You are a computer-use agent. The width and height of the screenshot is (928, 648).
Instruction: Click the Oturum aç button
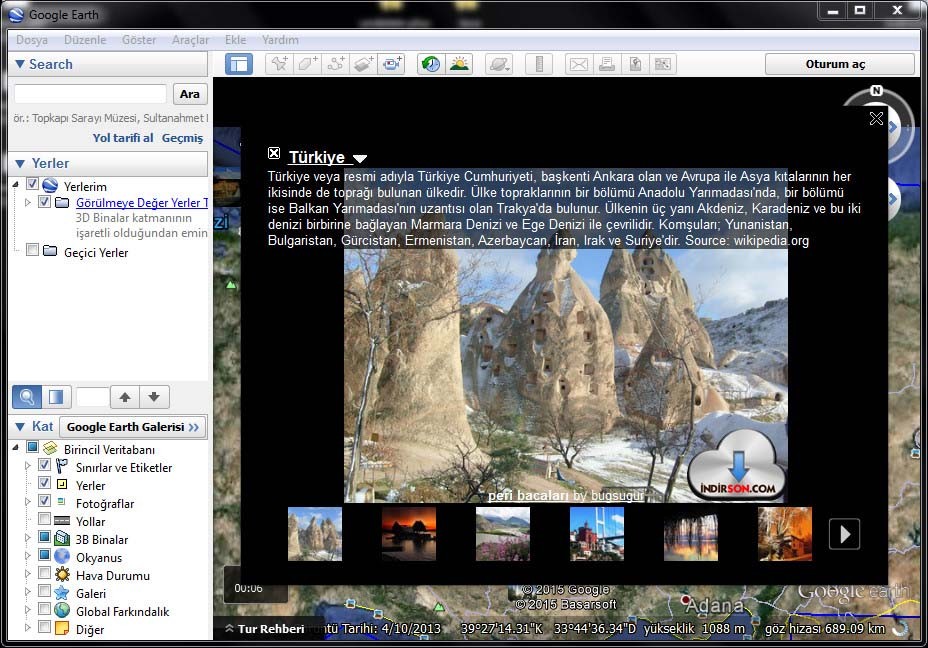coord(840,64)
